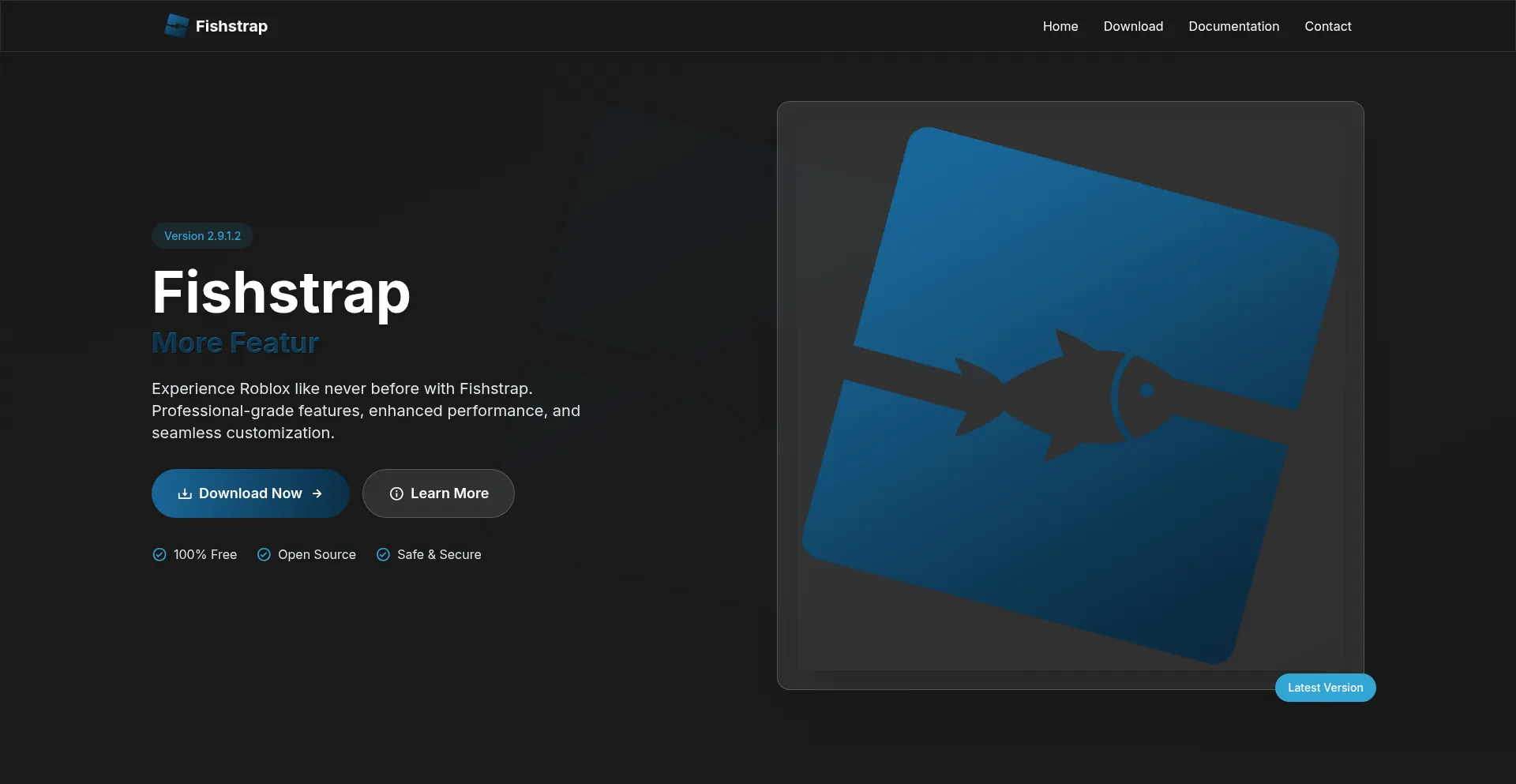Image resolution: width=1516 pixels, height=784 pixels.
Task: Click the Download Now button
Action: point(250,493)
